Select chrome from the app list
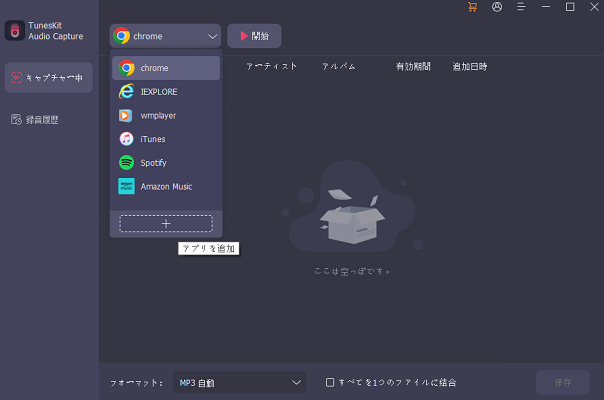Image resolution: width=604 pixels, height=400 pixels. pyautogui.click(x=166, y=68)
